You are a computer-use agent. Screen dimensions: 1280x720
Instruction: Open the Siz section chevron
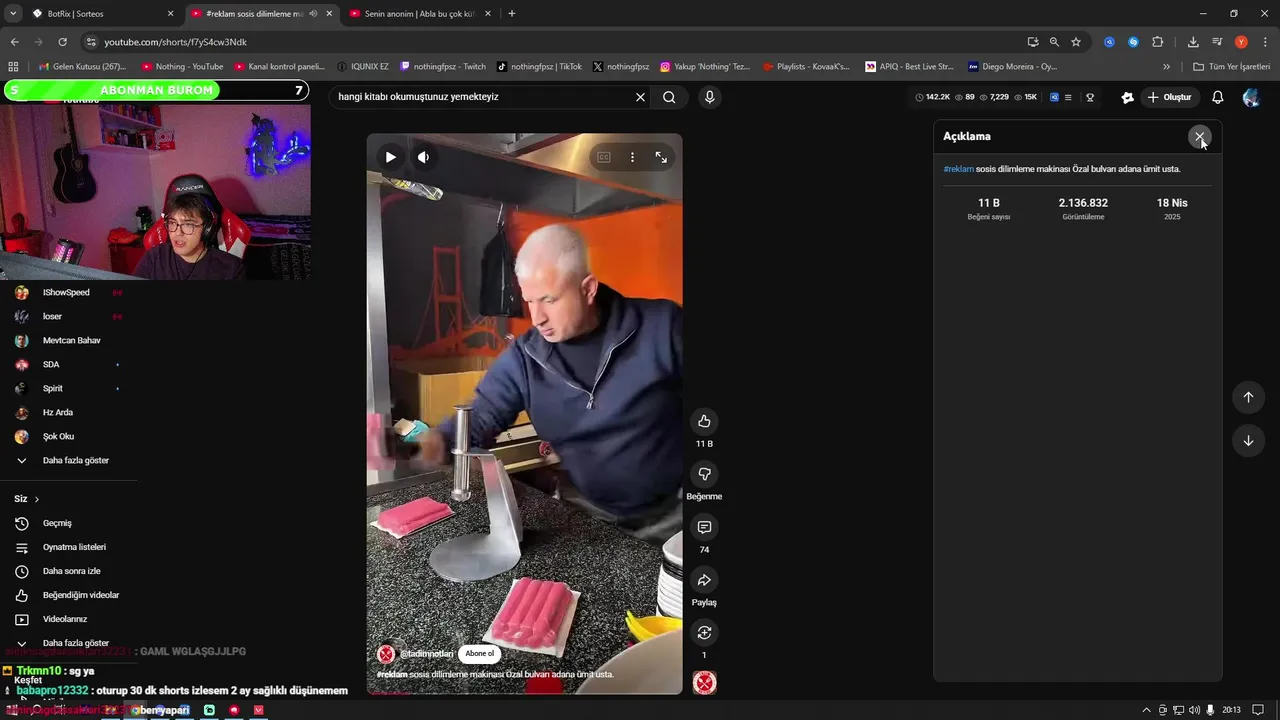pos(37,499)
